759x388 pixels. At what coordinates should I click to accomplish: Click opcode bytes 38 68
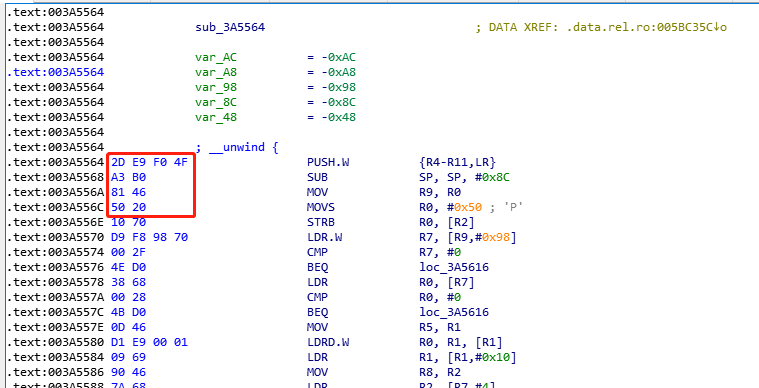click(x=128, y=283)
